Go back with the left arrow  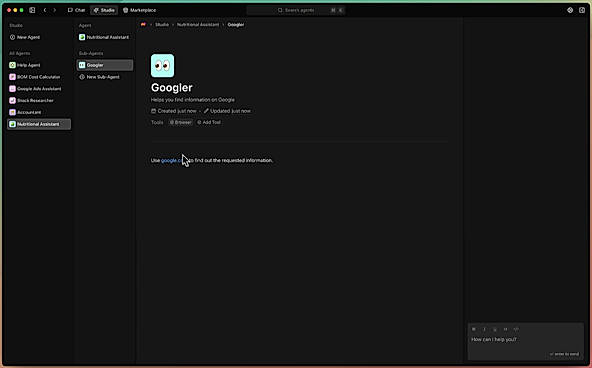[45, 10]
